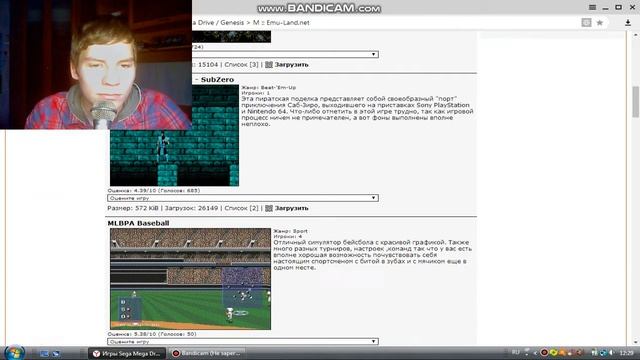Click Show Desktop quick launch icon
The image size is (640, 360).
[x=44, y=353]
